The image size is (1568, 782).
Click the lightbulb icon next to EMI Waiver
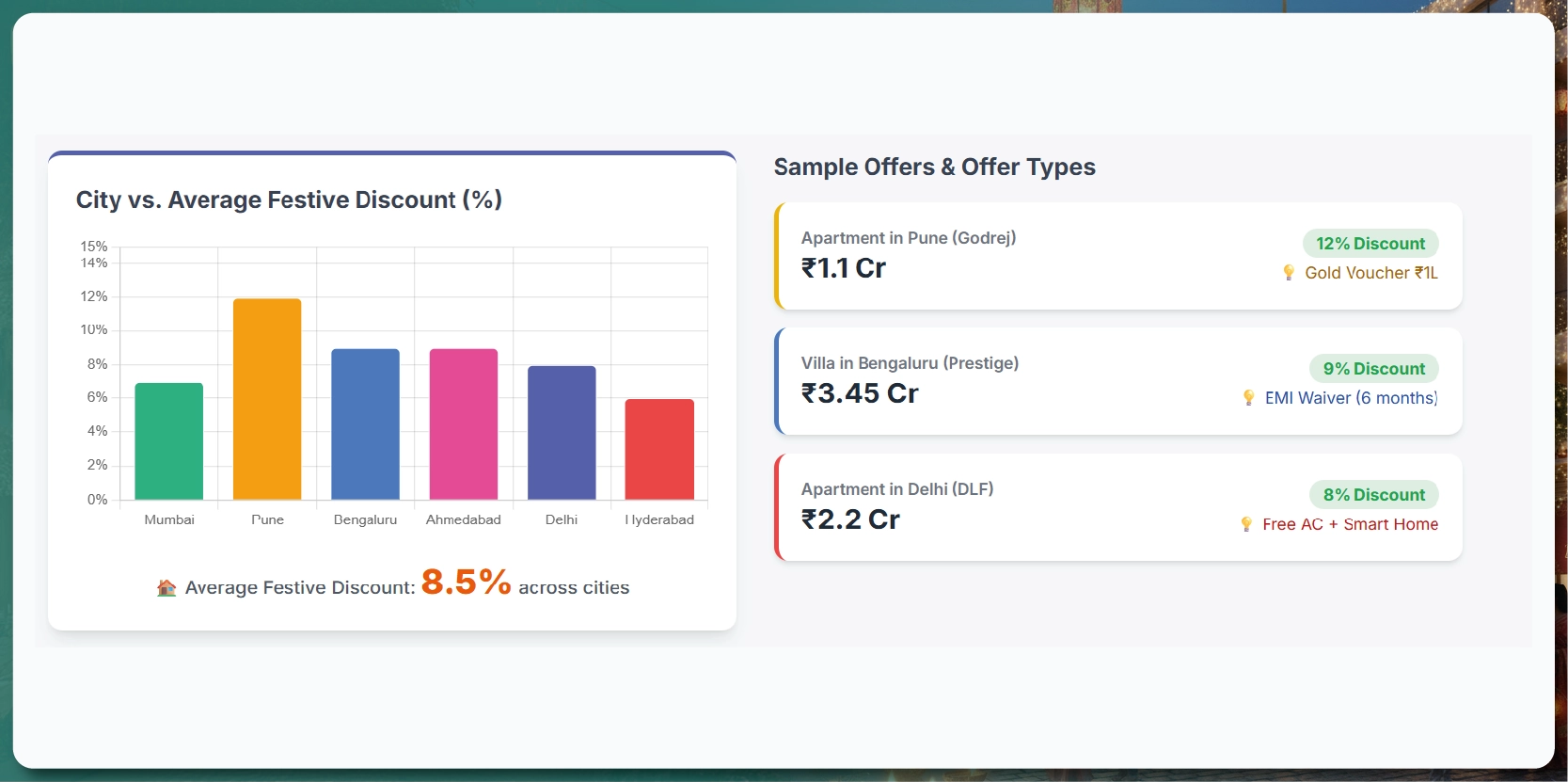pyautogui.click(x=1249, y=398)
